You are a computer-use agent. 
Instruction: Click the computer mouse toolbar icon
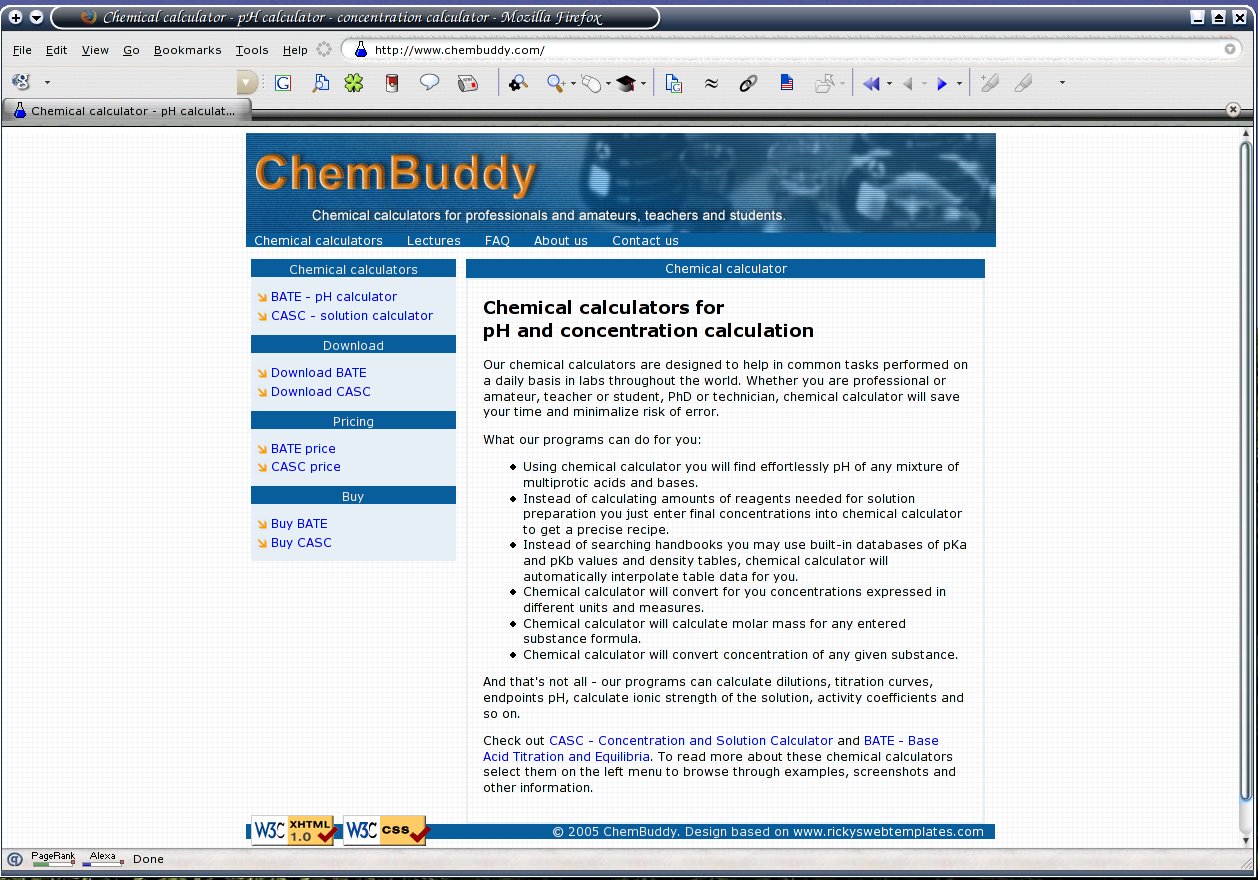[591, 83]
